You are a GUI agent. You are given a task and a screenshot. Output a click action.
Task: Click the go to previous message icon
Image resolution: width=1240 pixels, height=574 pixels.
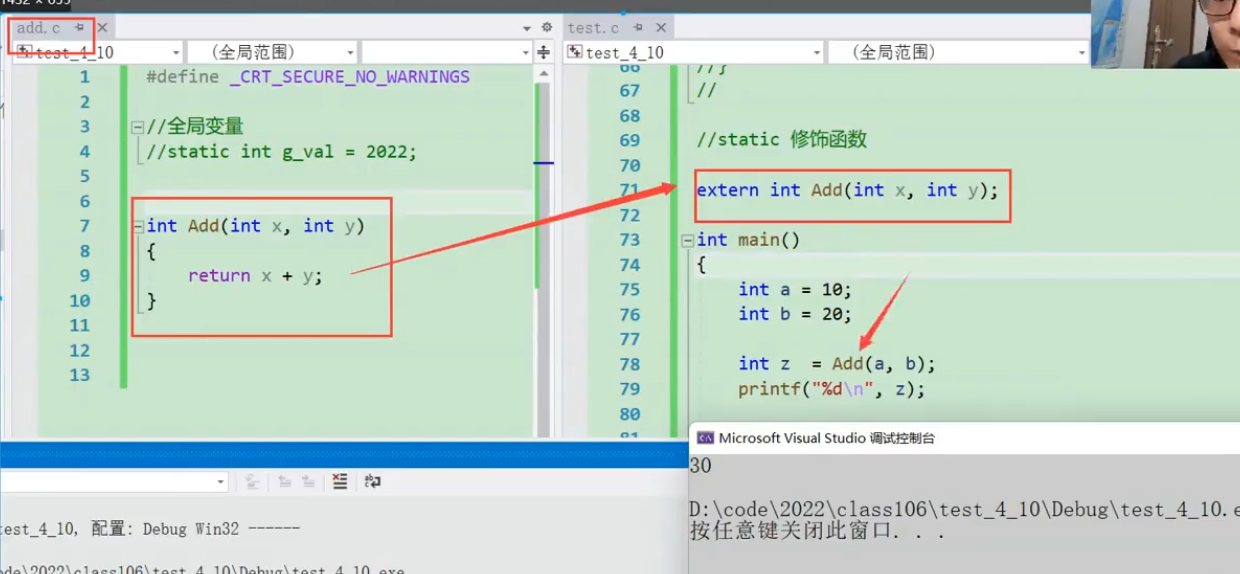coord(285,482)
